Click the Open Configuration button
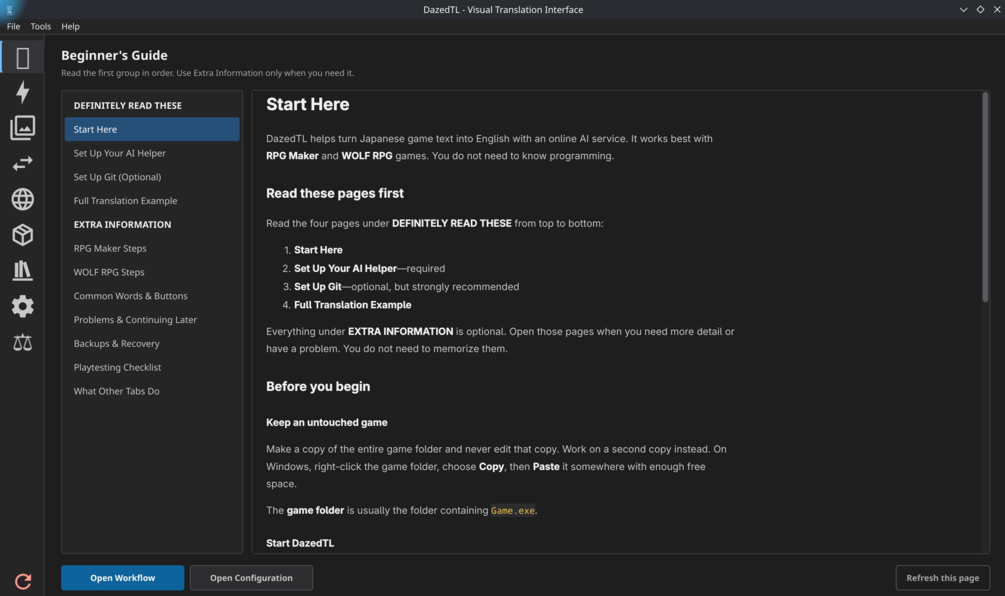Screen dimensions: 1005x596 251,578
